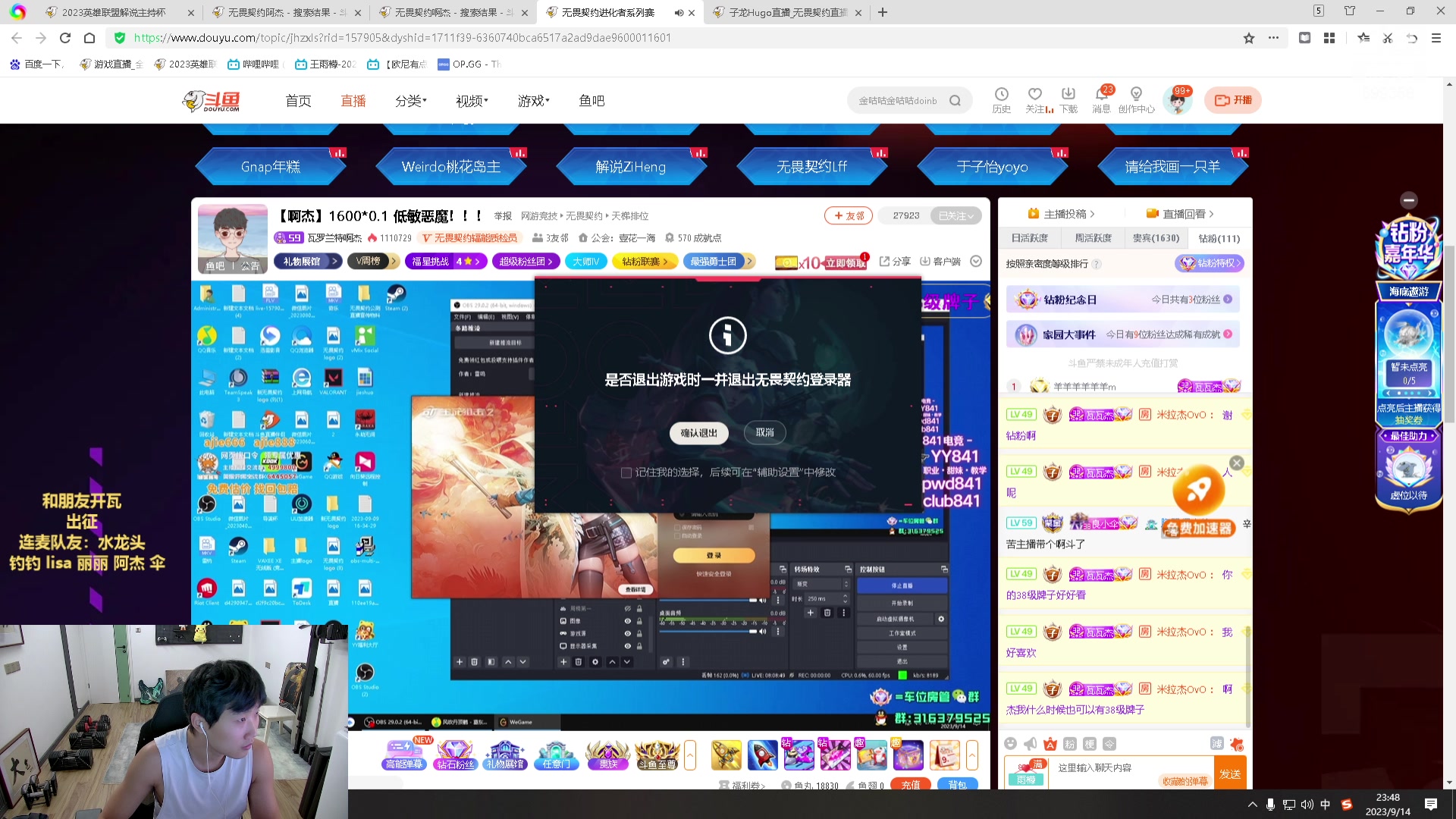The image size is (1456, 819).
Task: Collapse the floating widget minus button
Action: (1409, 200)
